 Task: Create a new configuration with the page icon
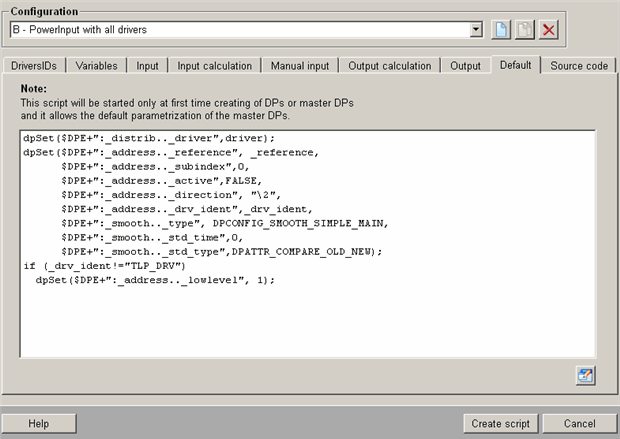click(x=503, y=30)
